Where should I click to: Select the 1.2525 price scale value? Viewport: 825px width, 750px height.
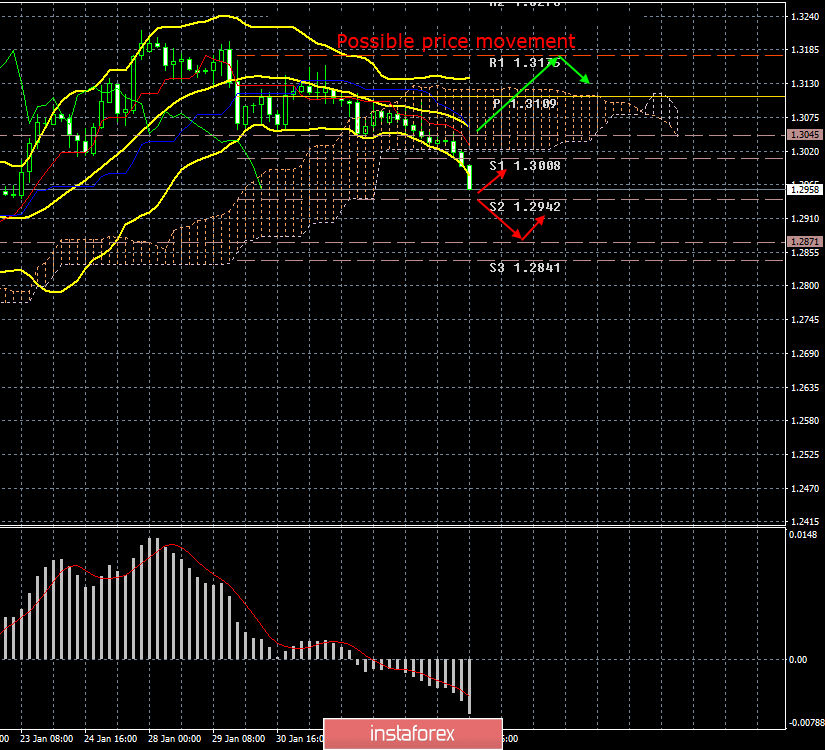805,454
